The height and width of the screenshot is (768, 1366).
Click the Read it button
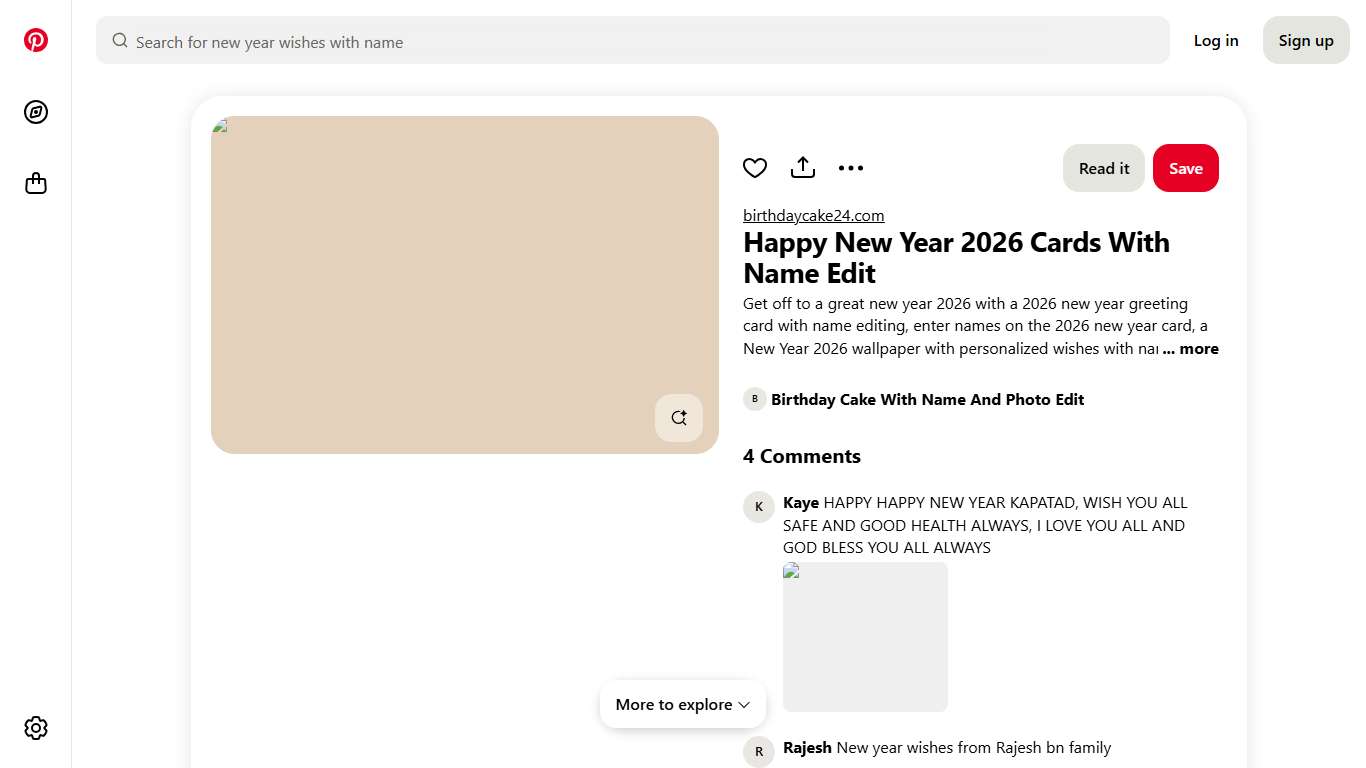(1103, 168)
